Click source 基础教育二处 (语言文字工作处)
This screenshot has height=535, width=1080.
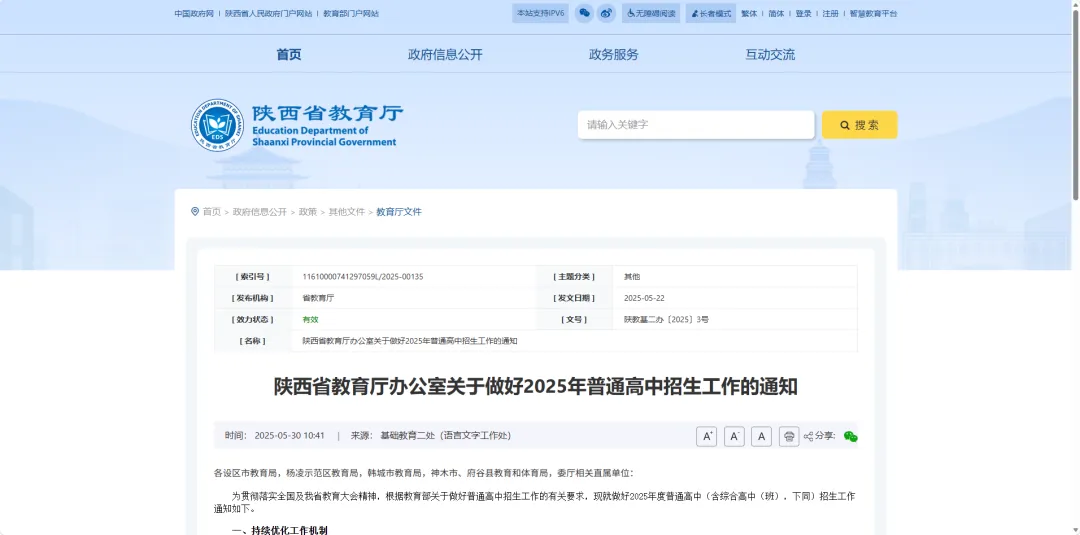tap(446, 436)
